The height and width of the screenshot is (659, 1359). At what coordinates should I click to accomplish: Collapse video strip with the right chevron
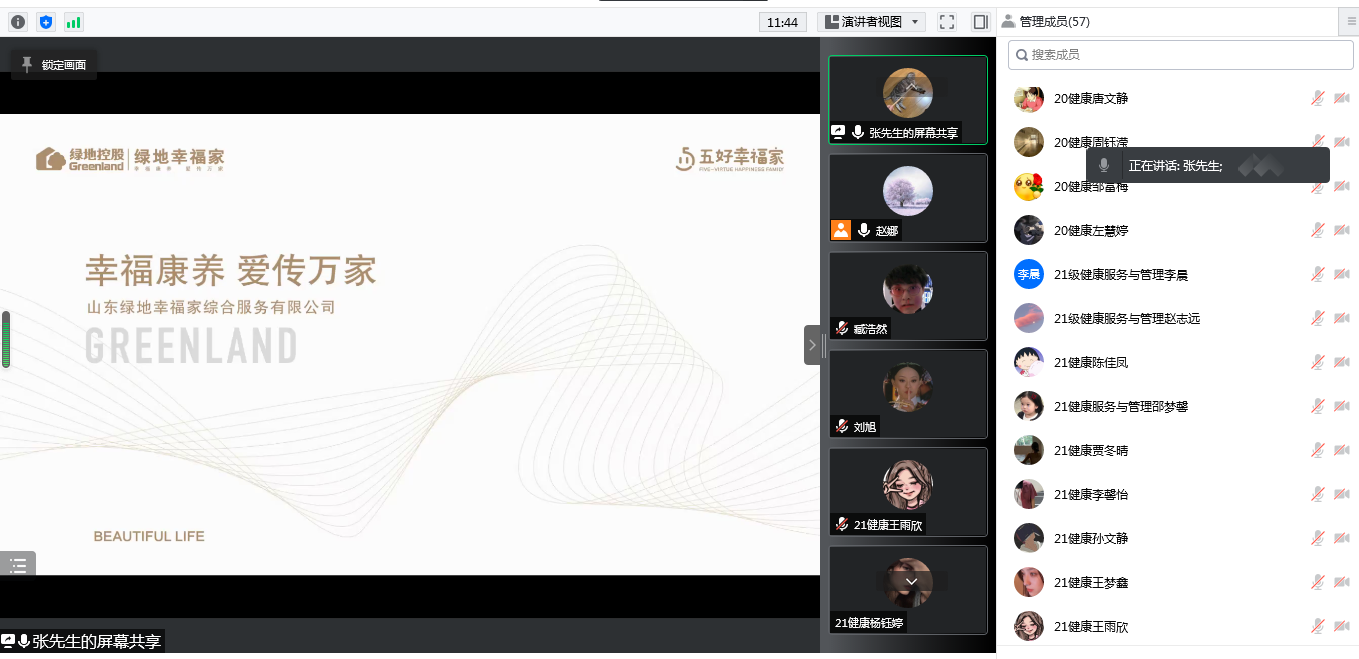point(812,345)
